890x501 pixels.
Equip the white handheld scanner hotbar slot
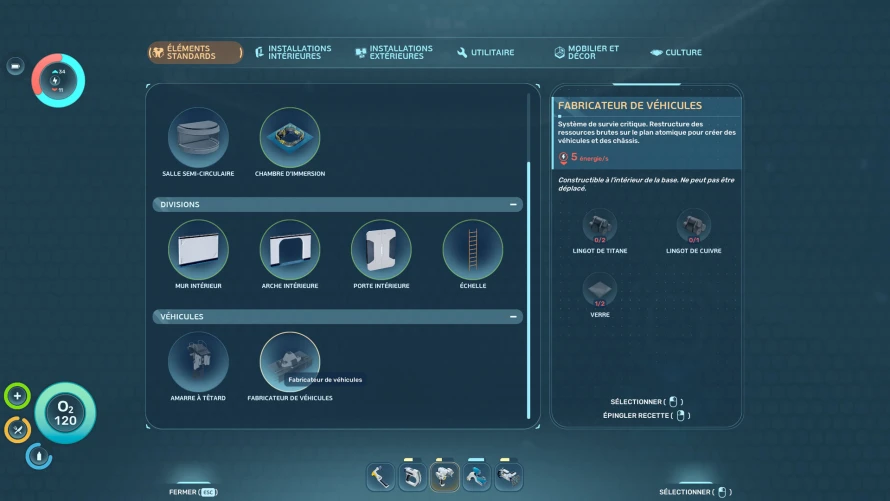(412, 477)
